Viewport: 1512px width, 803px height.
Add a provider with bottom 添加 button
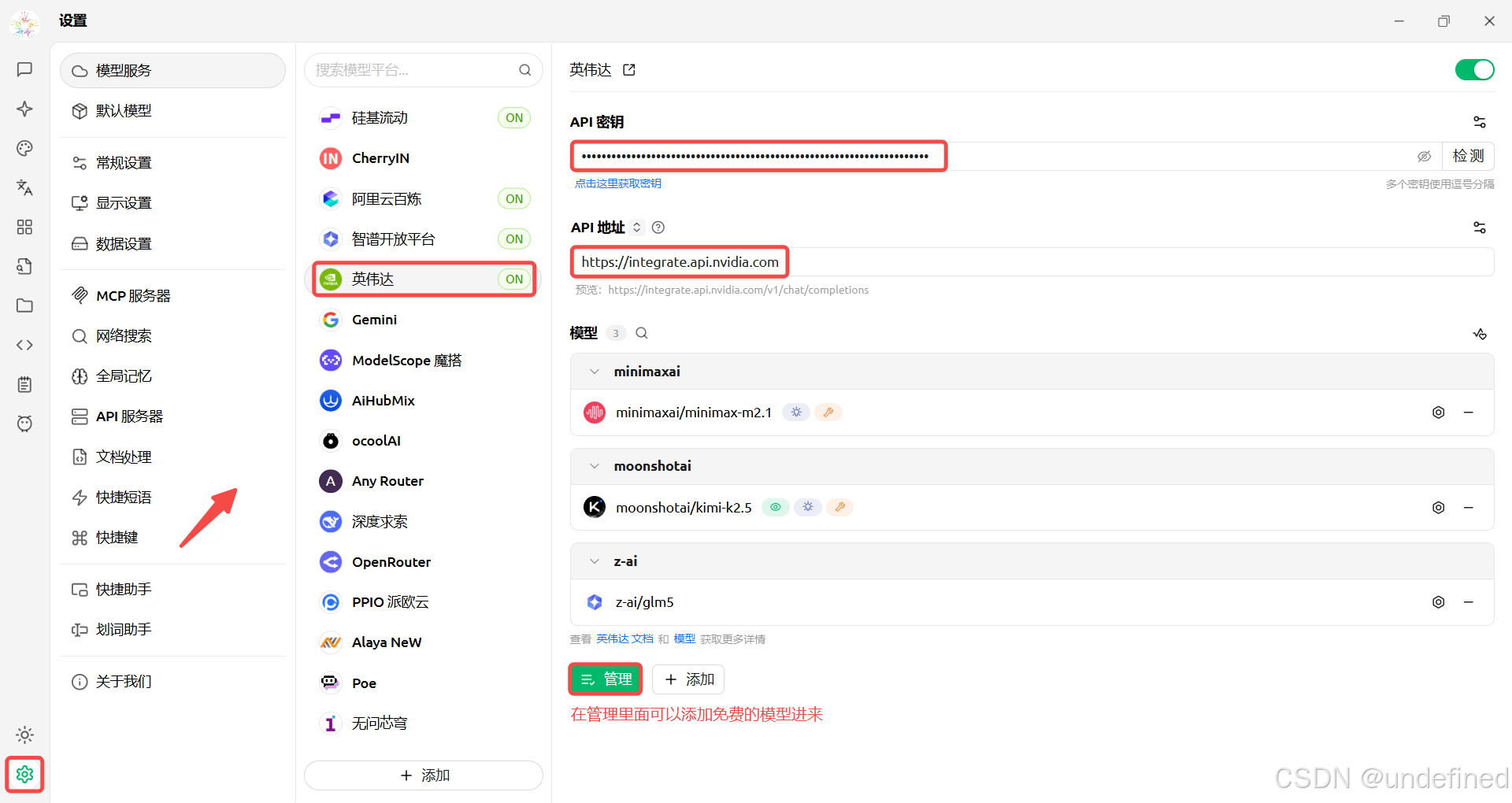424,775
